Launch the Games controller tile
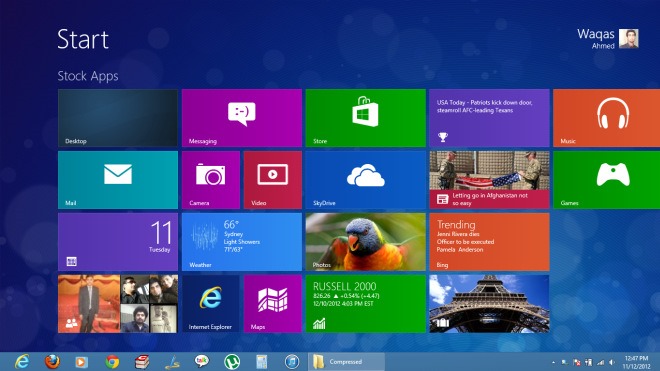Viewport: 660px width, 371px height. [607, 180]
